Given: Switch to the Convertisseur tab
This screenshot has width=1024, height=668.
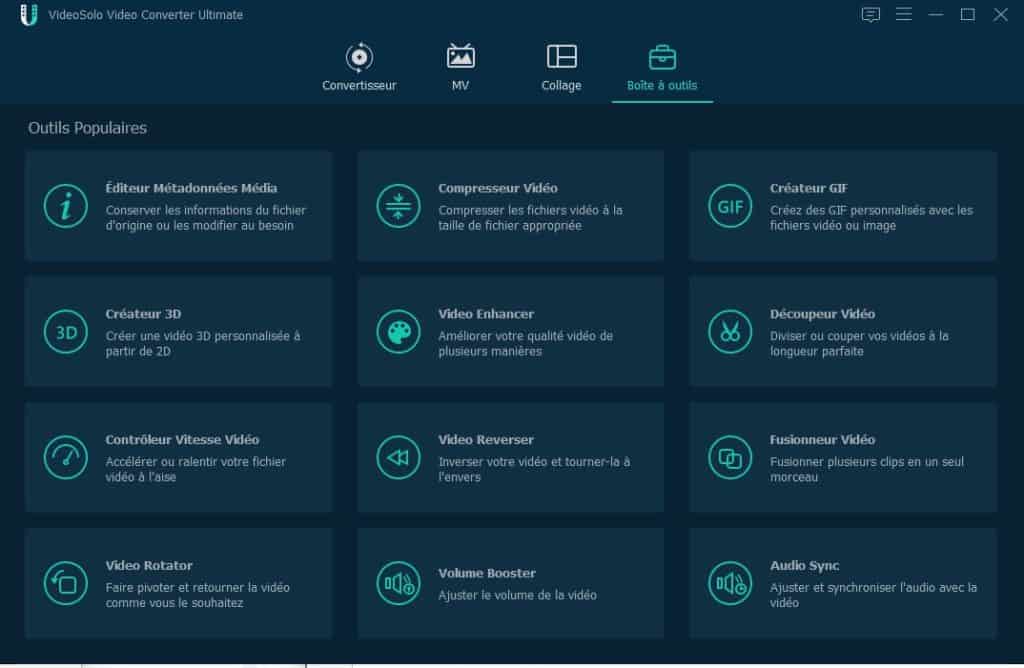Looking at the screenshot, I should 357,67.
